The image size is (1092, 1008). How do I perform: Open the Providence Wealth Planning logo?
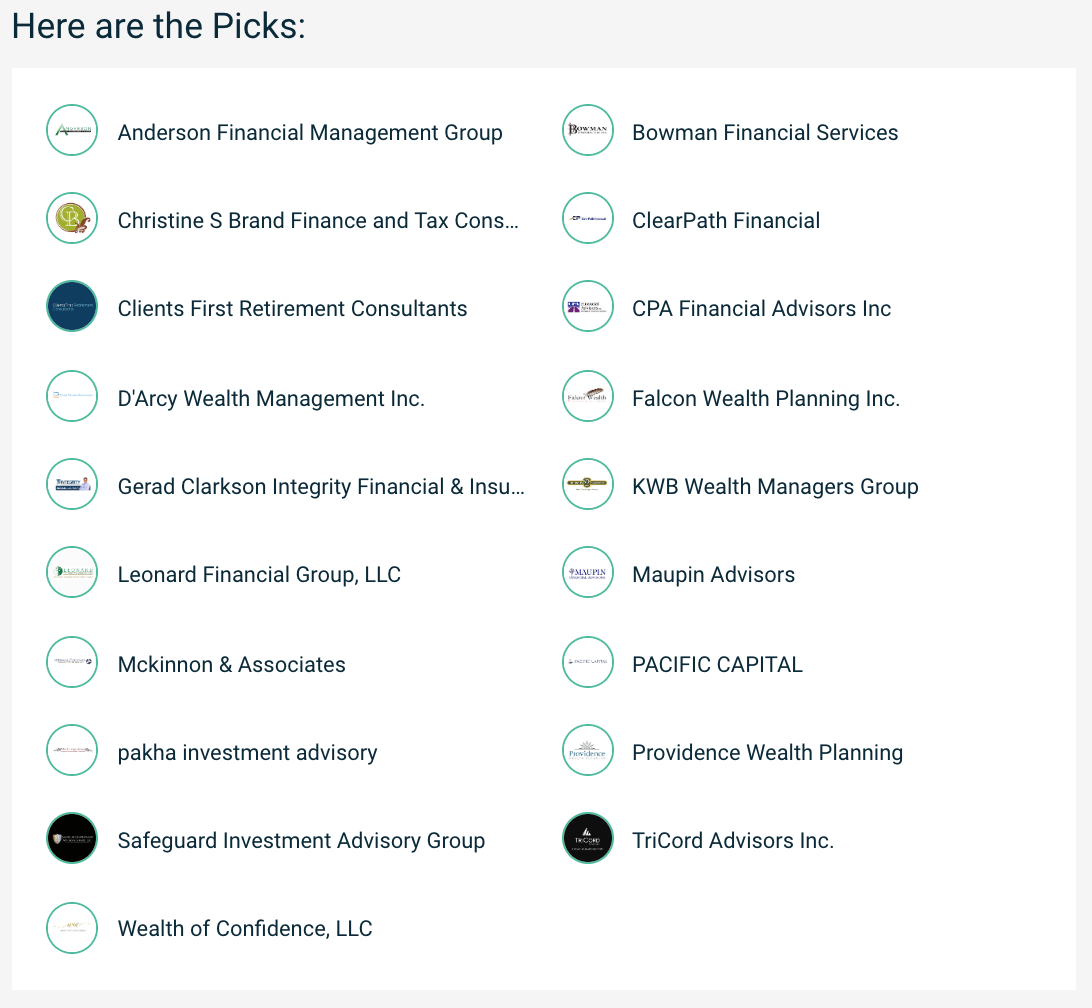pos(588,750)
